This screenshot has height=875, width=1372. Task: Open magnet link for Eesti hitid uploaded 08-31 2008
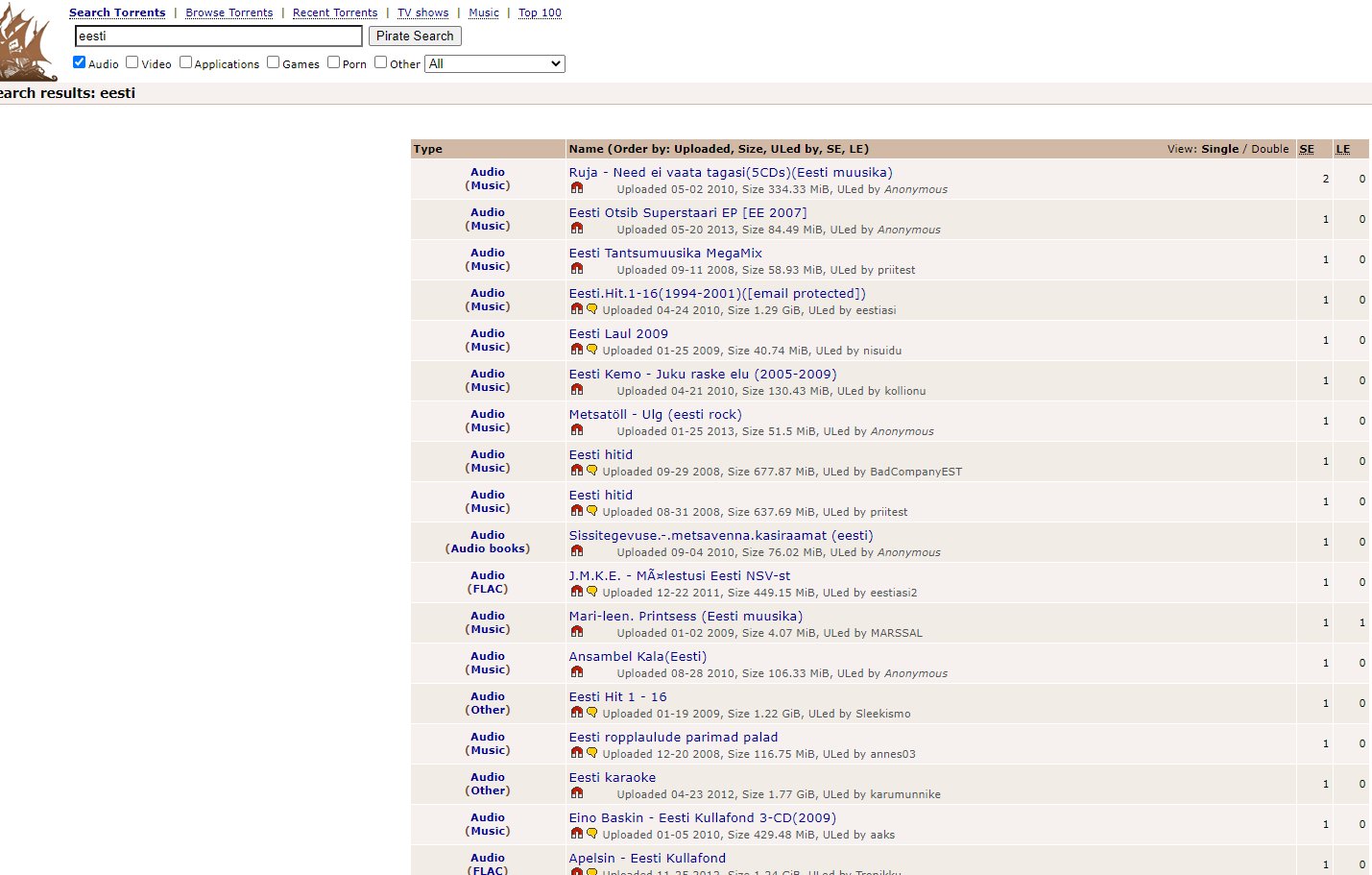577,511
